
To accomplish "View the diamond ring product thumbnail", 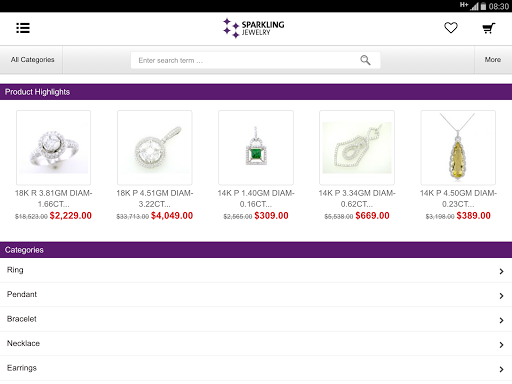I will [53, 148].
